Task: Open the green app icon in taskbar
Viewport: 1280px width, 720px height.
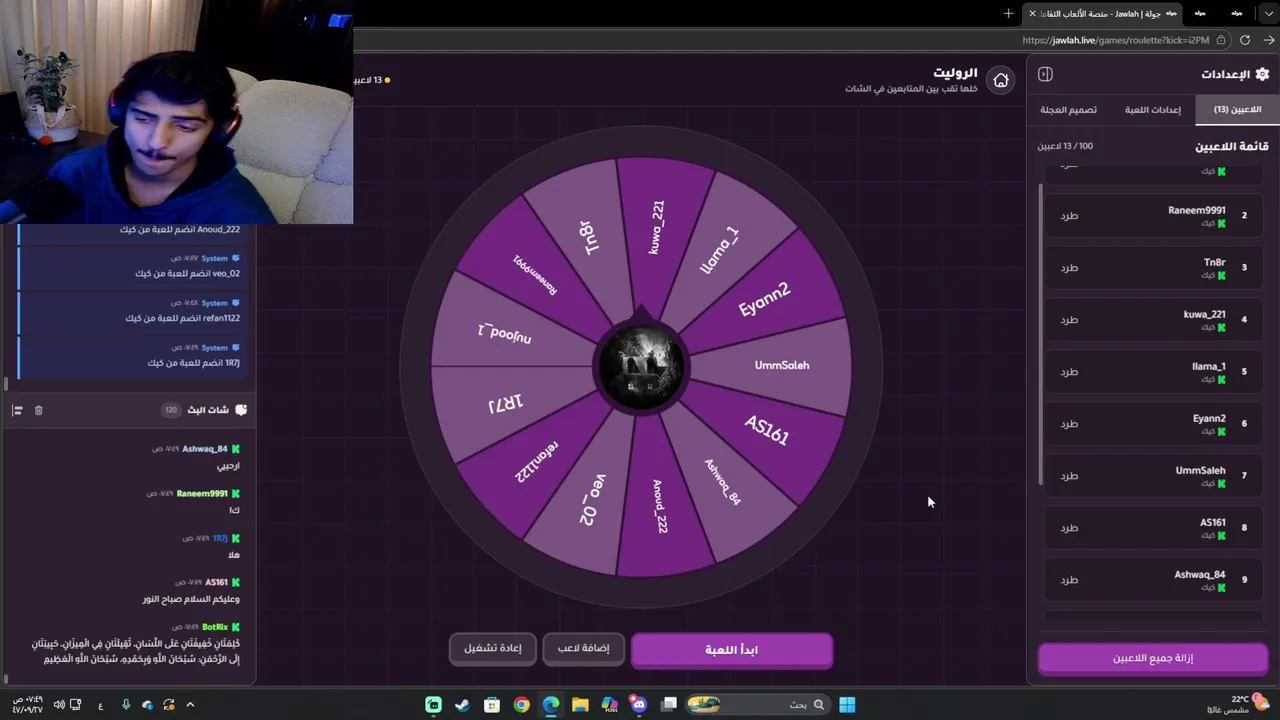Action: [433, 705]
